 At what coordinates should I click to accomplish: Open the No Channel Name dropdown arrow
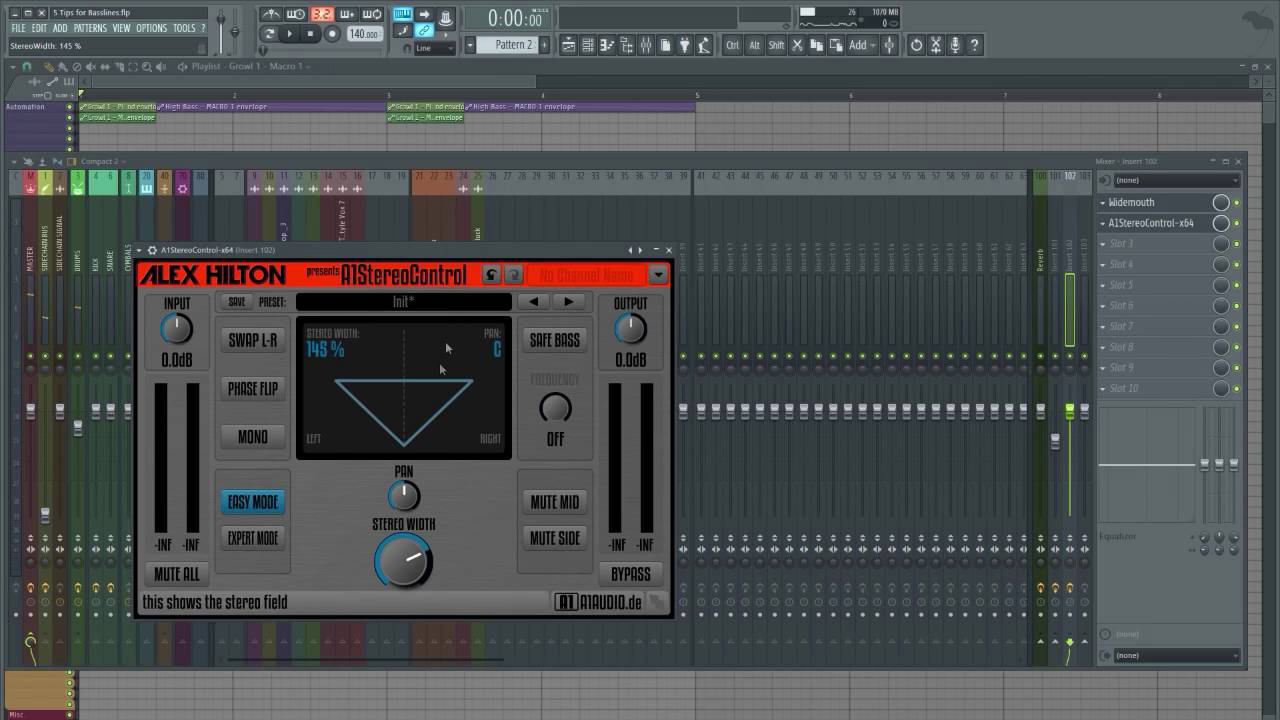pyautogui.click(x=658, y=274)
